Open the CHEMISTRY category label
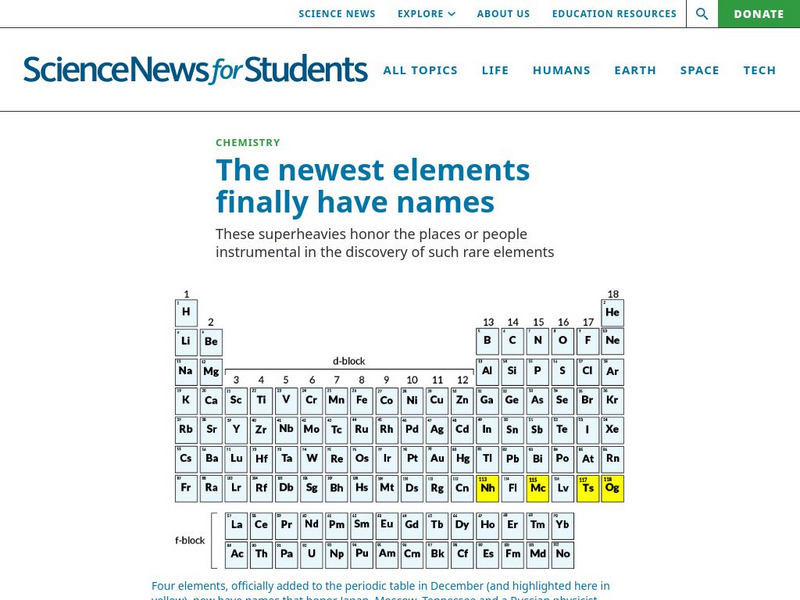Viewport: 800px width, 600px height. (x=247, y=142)
